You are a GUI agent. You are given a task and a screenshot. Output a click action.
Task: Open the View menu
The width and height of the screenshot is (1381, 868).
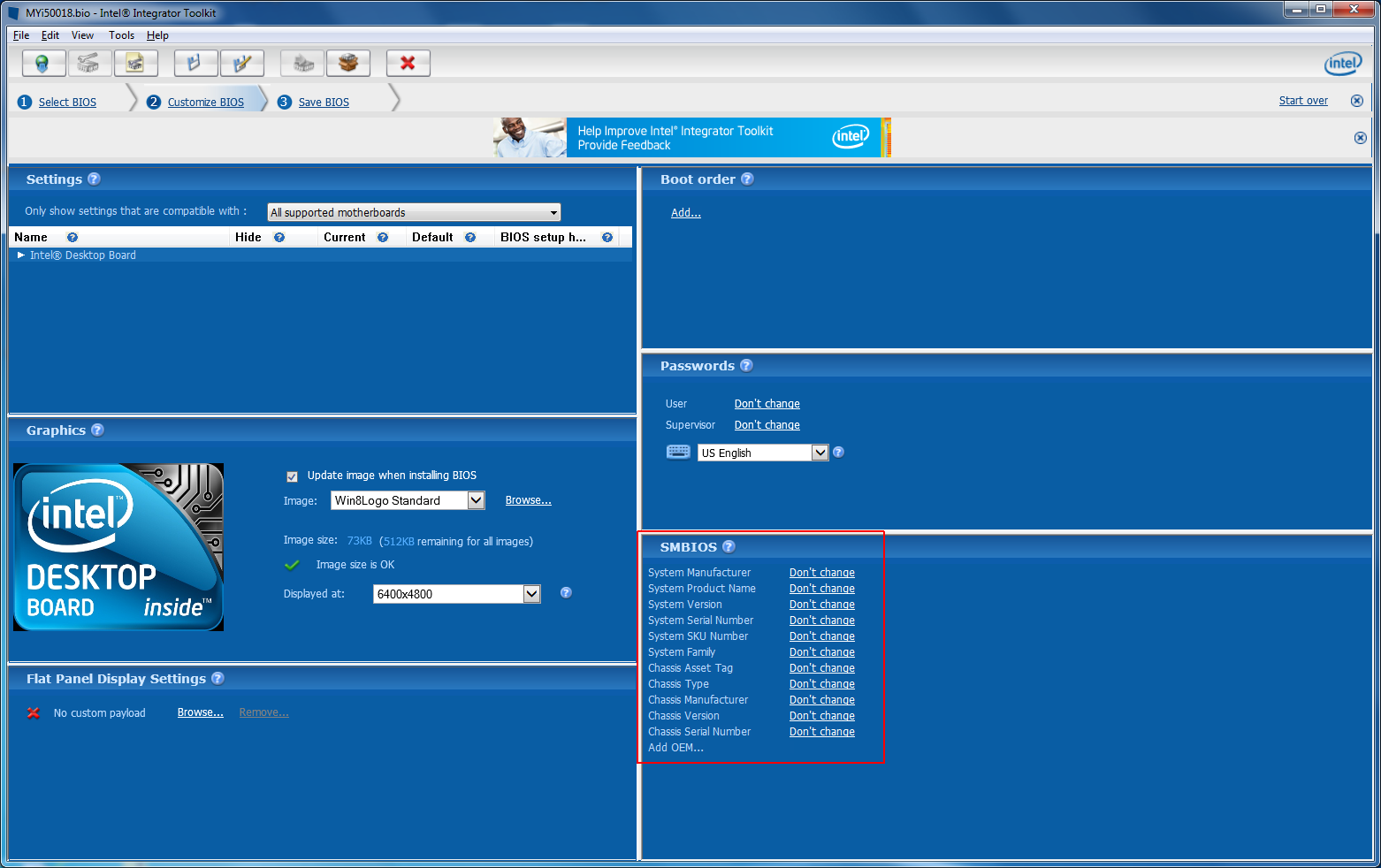click(x=83, y=35)
